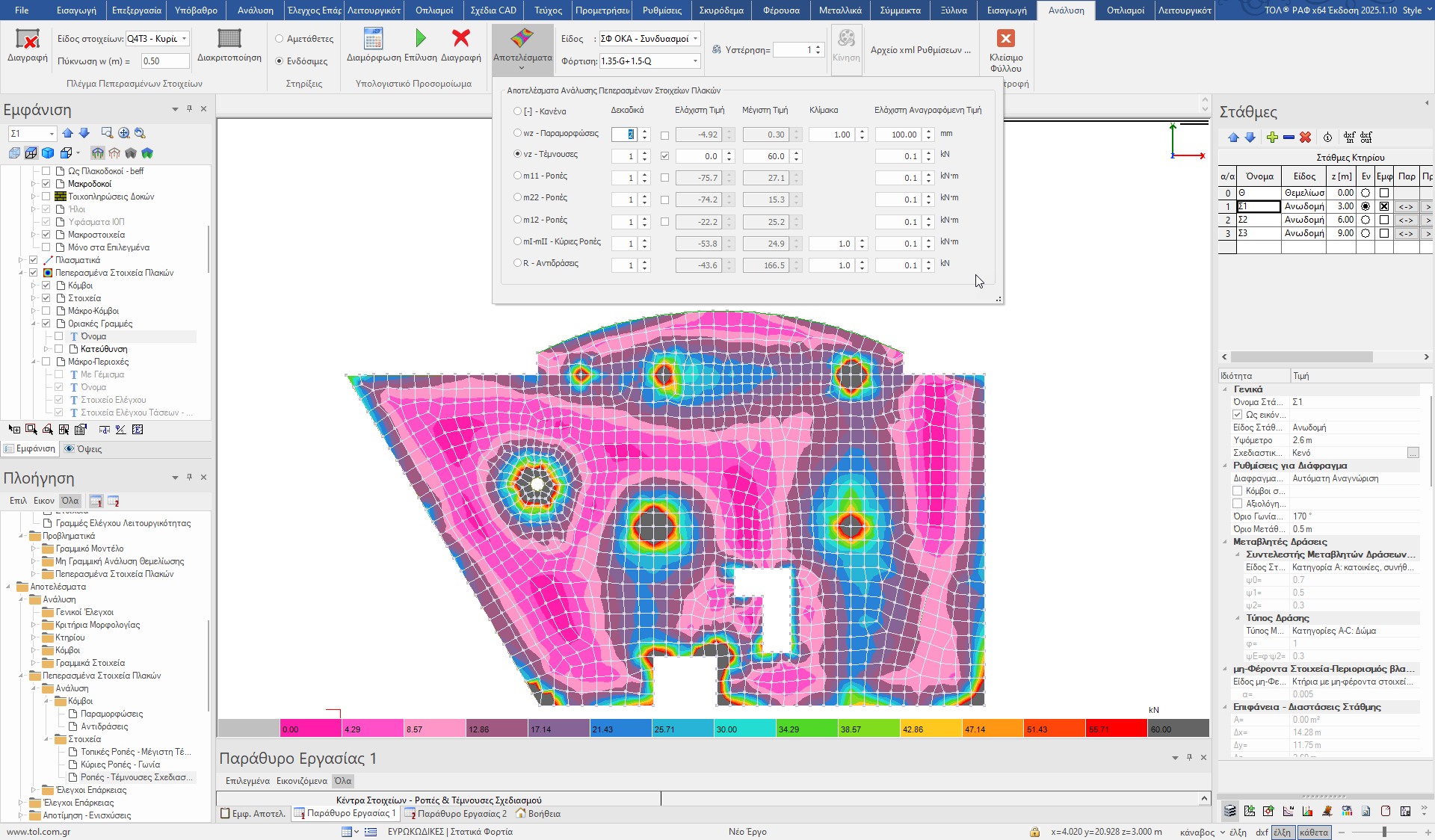Open the Διαμόρφωση calculator icon
The height and width of the screenshot is (840, 1435).
pos(373,38)
